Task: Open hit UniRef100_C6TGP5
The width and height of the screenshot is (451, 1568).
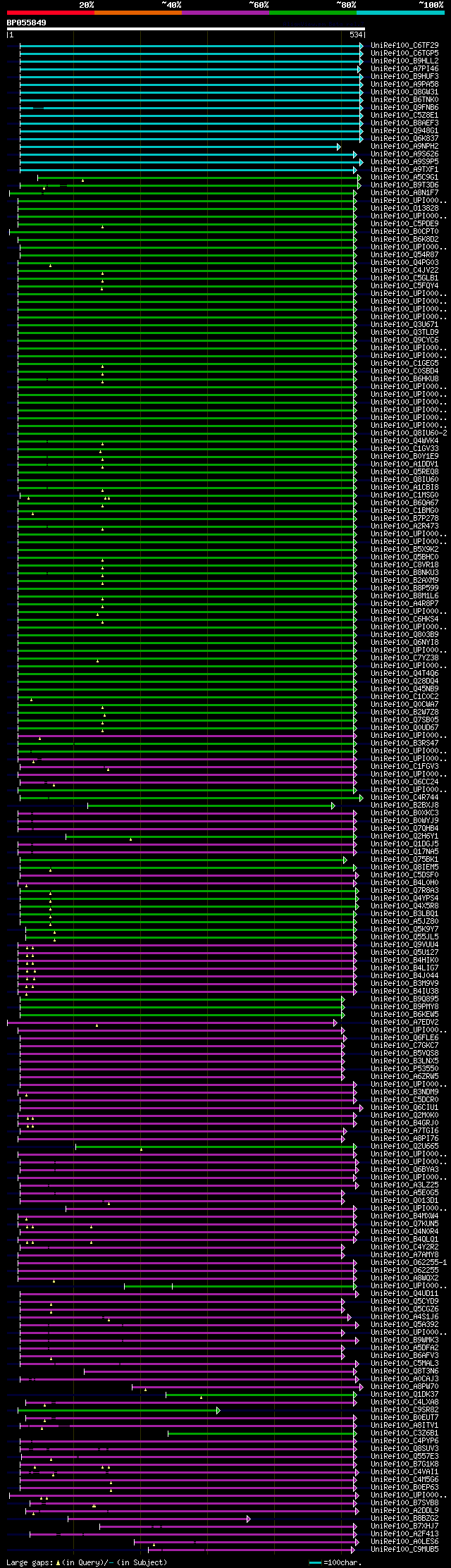Action: pos(404,54)
